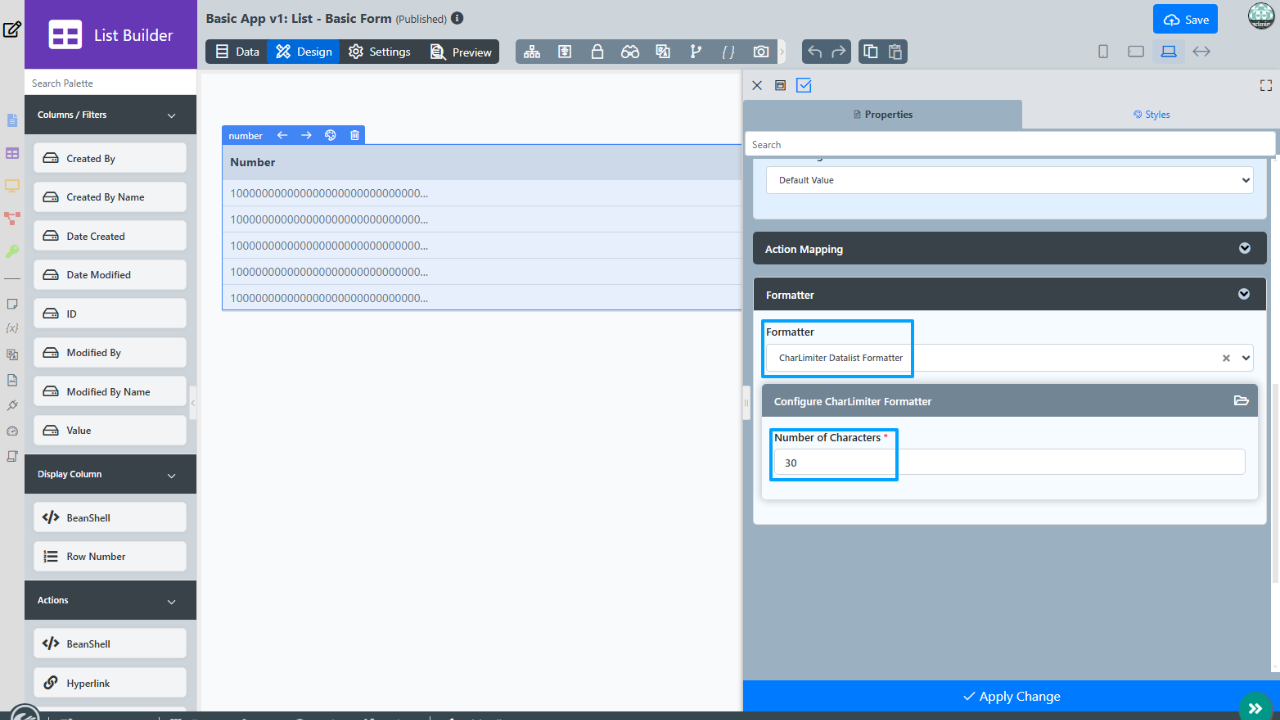The width and height of the screenshot is (1280, 720).
Task: Click the permission lock icon in toolbar
Action: pyautogui.click(x=597, y=52)
